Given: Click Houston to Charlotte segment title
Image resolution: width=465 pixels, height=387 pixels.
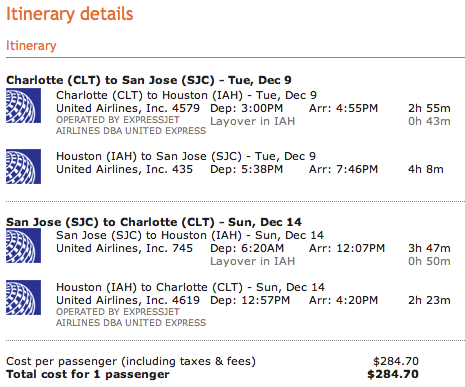Looking at the screenshot, I should (x=190, y=287).
